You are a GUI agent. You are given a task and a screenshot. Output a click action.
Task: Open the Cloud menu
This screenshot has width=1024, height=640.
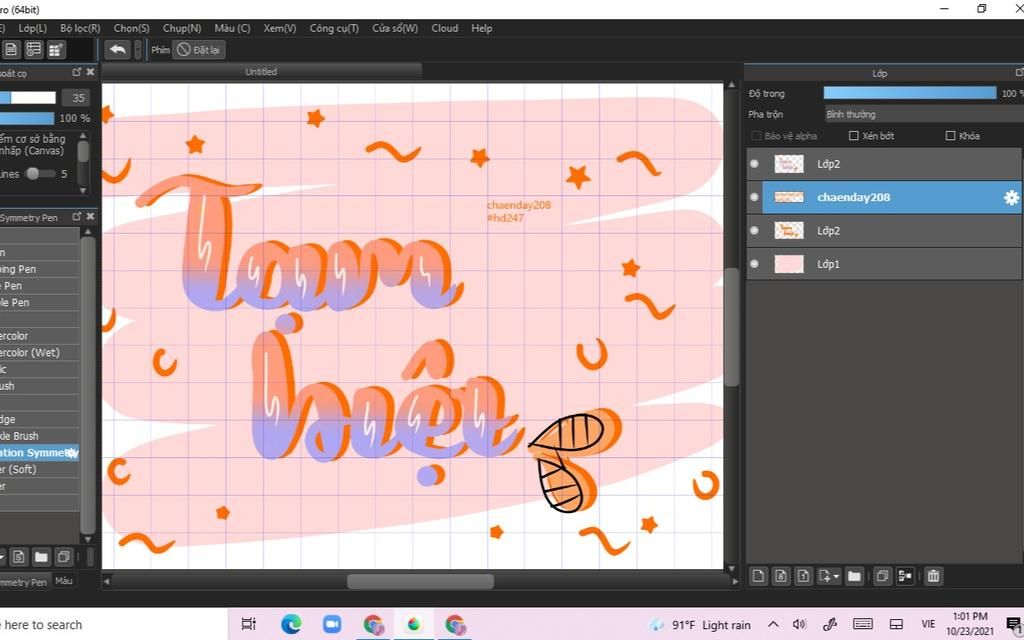point(445,28)
